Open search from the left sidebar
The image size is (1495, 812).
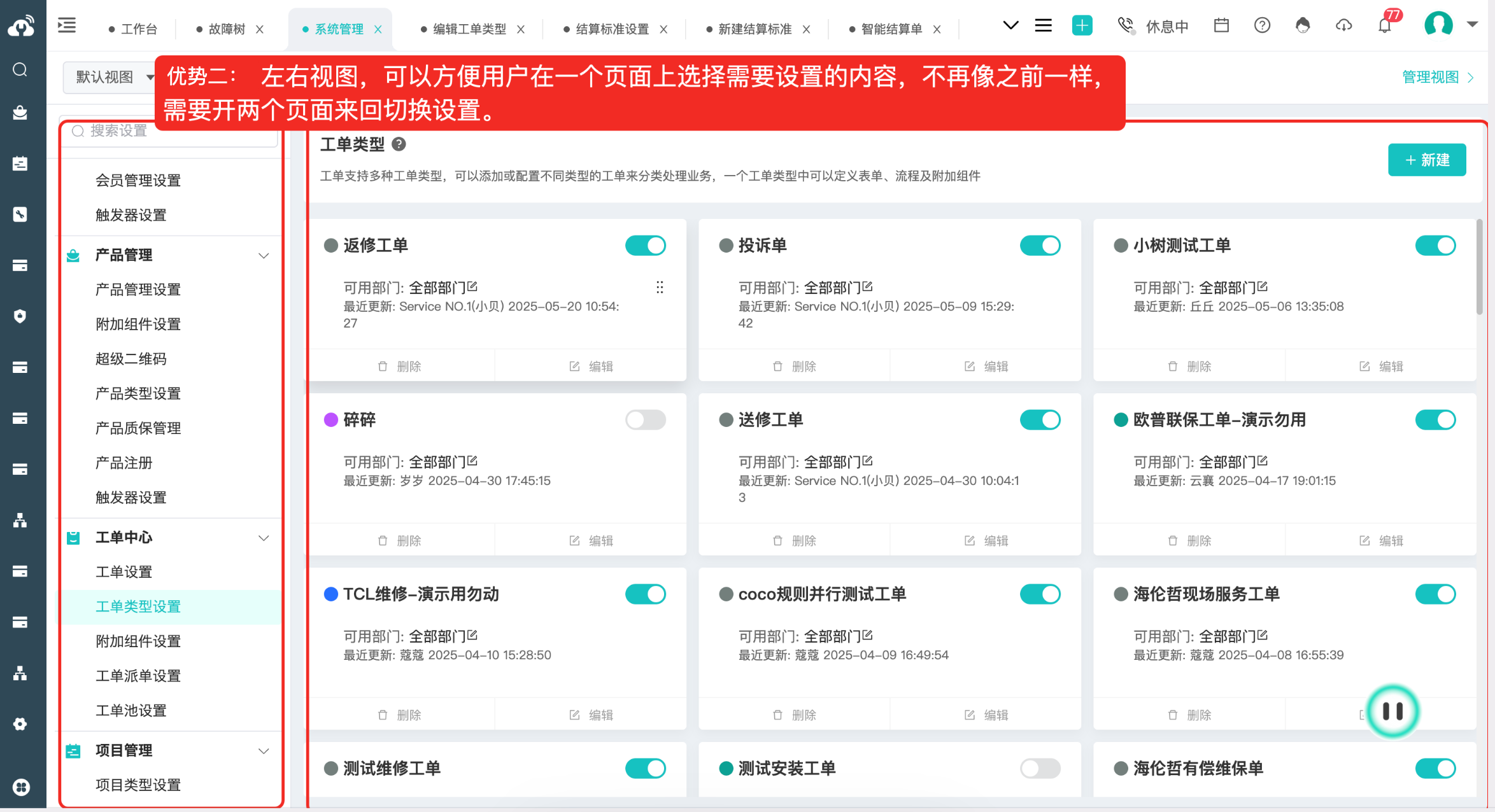click(x=20, y=69)
